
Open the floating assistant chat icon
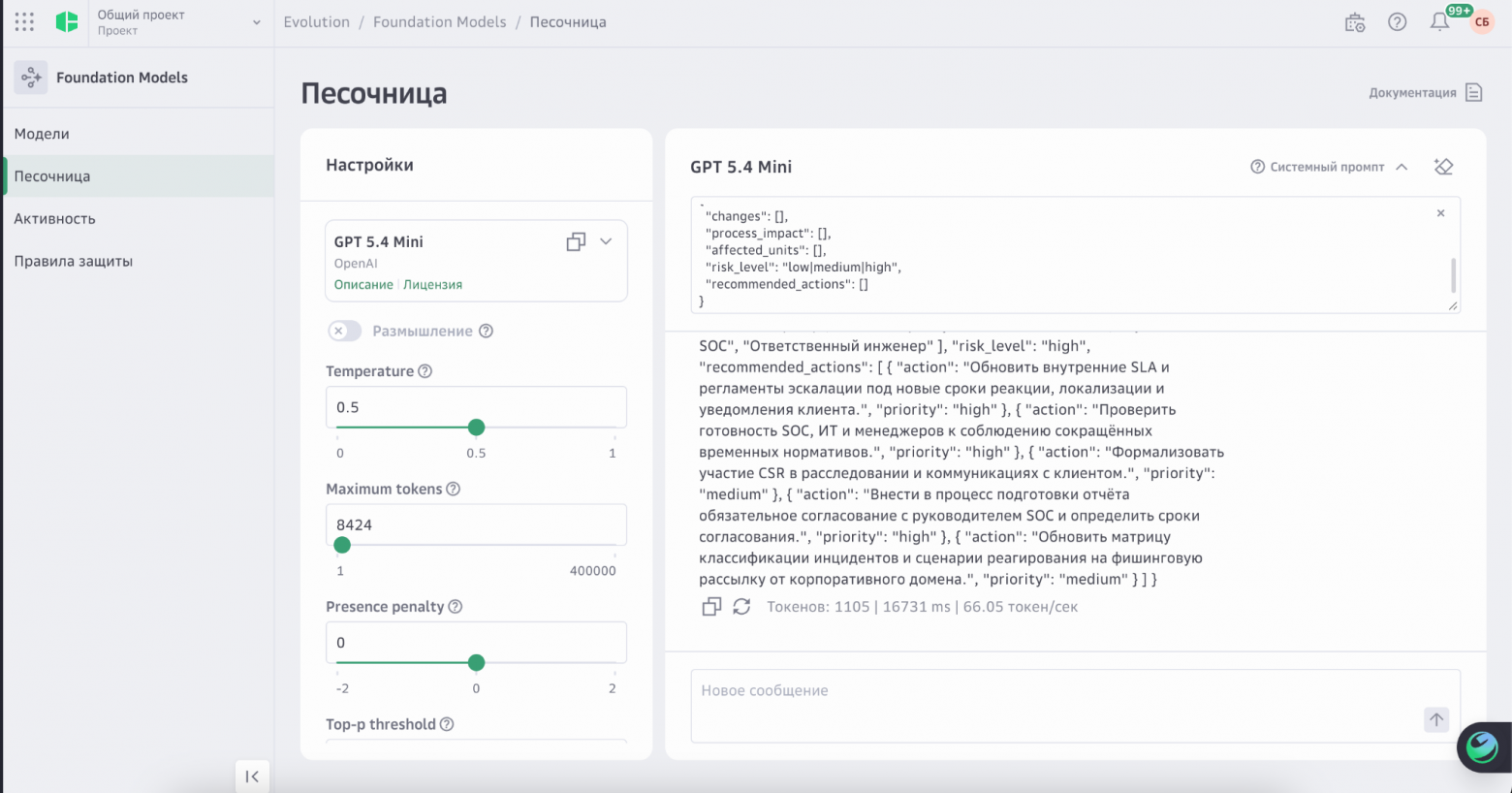[x=1482, y=747]
